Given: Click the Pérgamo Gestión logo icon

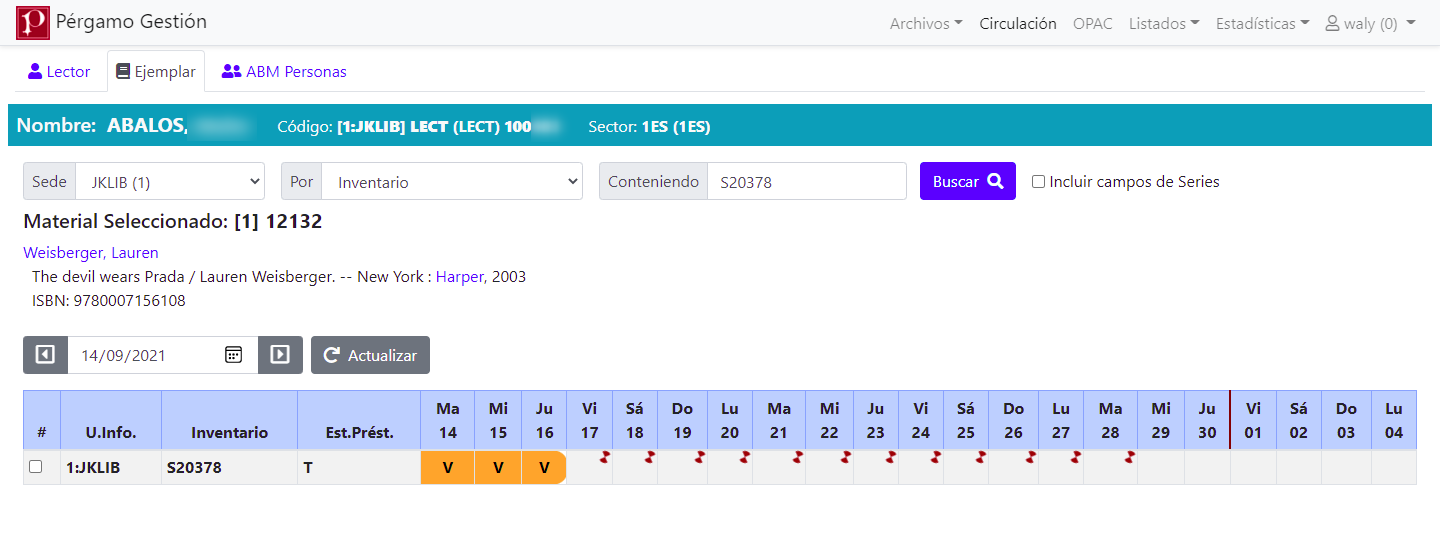Looking at the screenshot, I should pyautogui.click(x=32, y=23).
